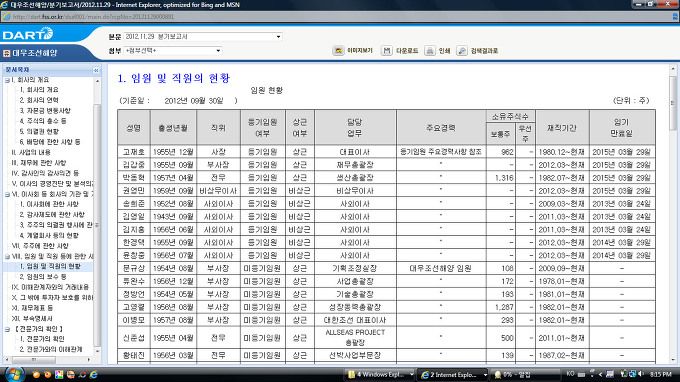The height and width of the screenshot is (382, 680).
Task: Open 1. 임원 및 직원의 현황
Action: point(50,266)
